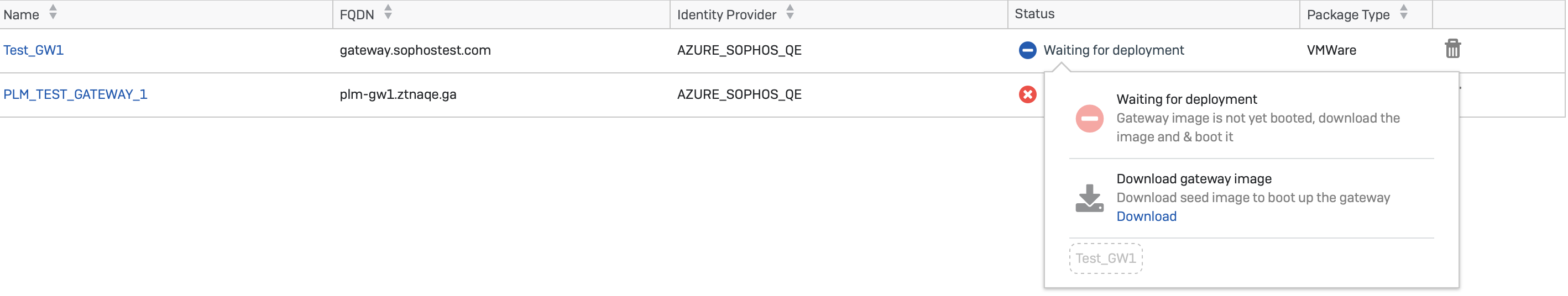
Task: Open the PLM_TEST_GATEWAY_1 gateway link
Action: click(75, 94)
